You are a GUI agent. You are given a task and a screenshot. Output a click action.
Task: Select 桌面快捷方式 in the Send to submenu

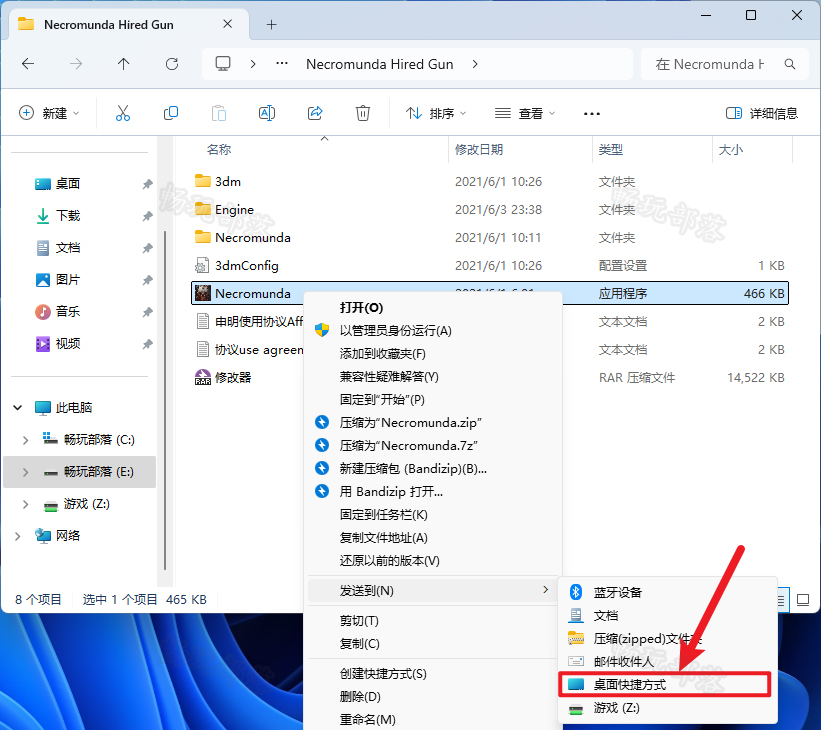[x=664, y=684]
